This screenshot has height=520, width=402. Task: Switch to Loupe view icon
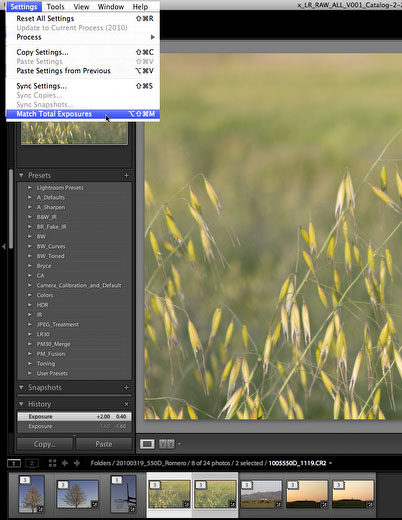(x=147, y=444)
